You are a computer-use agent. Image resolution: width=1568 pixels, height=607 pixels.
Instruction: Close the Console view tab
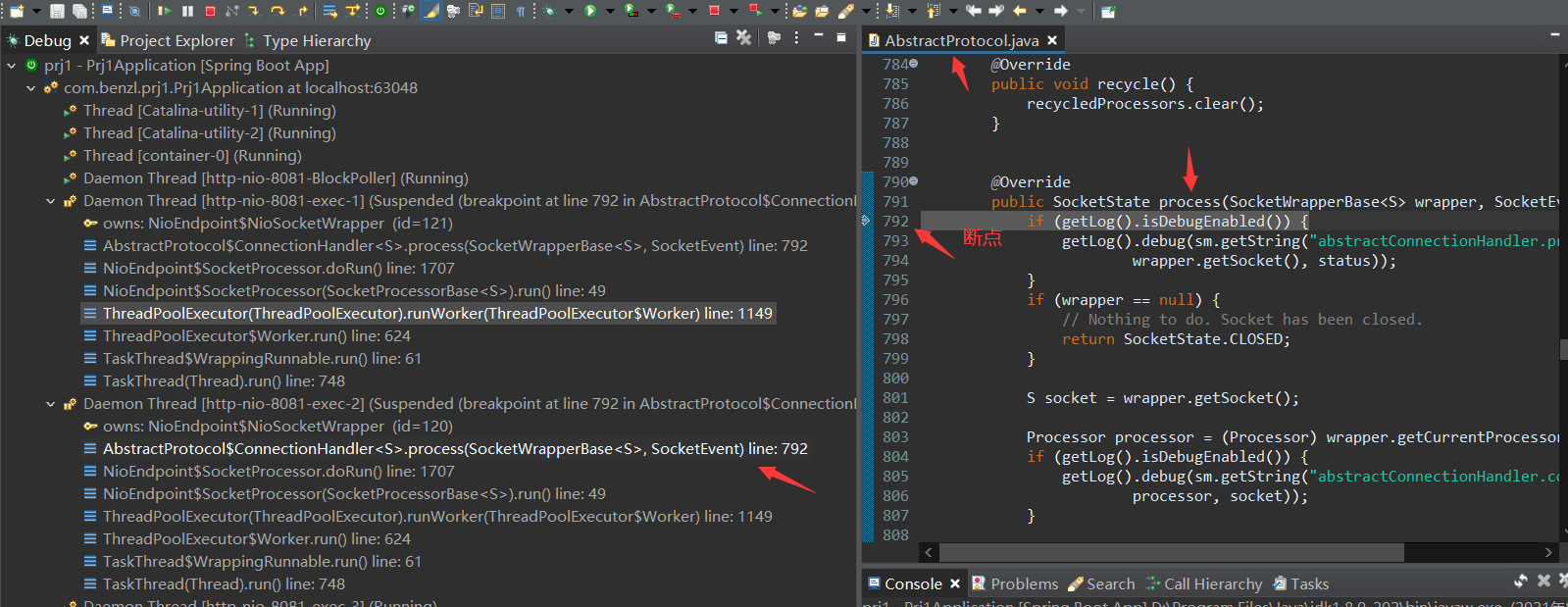tap(955, 583)
